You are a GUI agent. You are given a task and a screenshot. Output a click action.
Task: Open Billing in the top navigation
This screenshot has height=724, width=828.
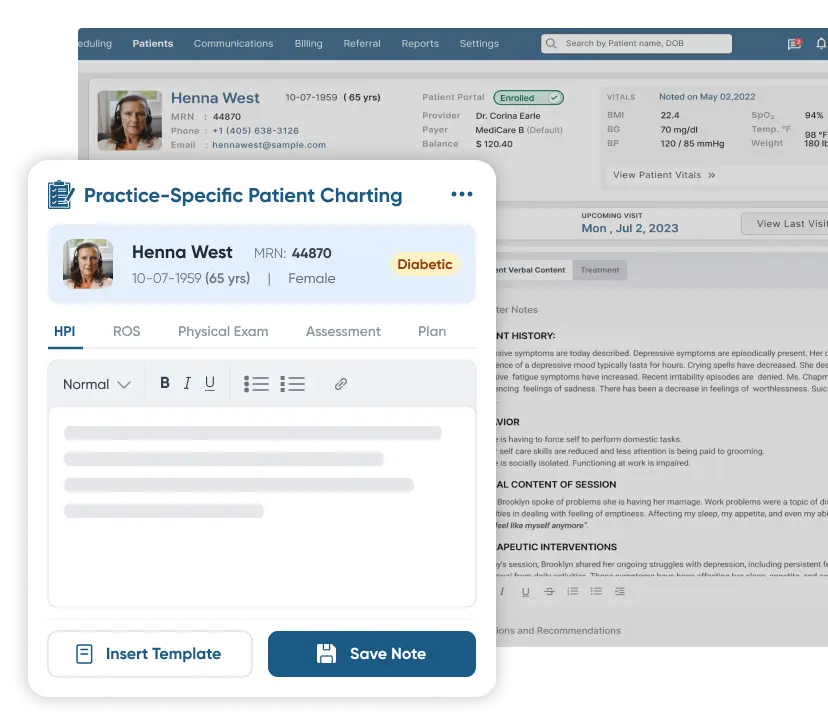[x=308, y=43]
